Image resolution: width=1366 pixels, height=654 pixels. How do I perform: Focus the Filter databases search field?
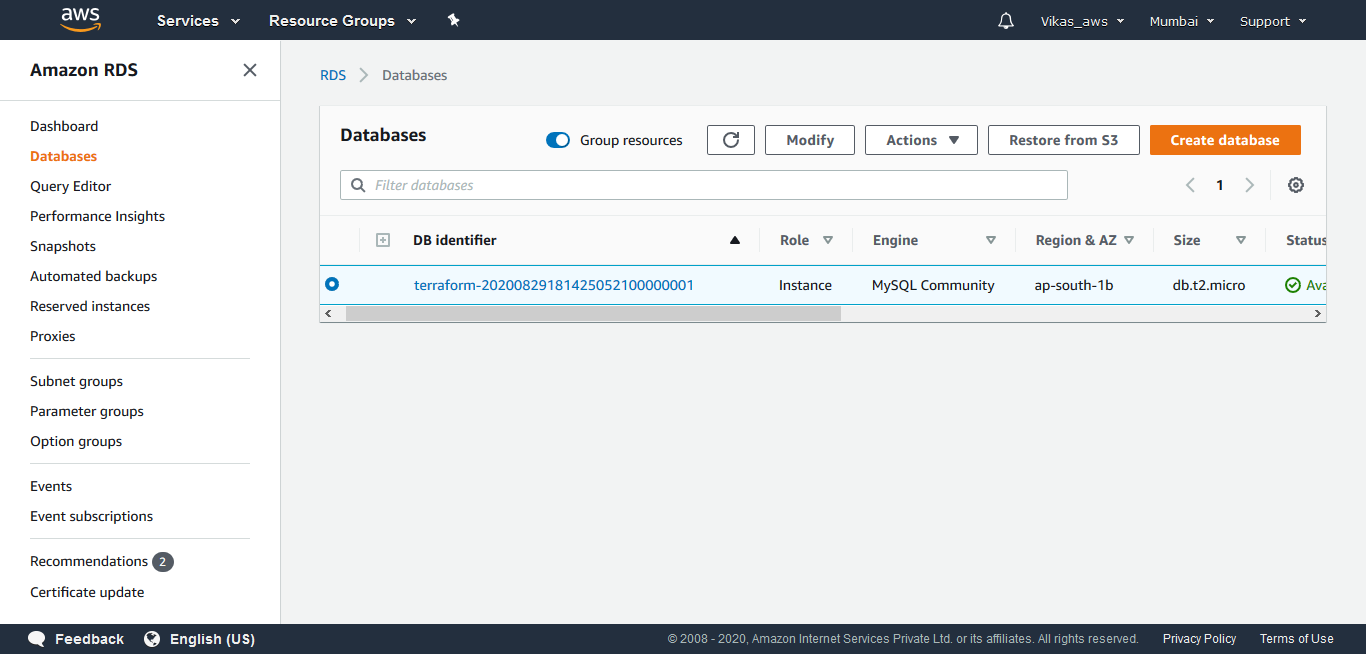tap(704, 185)
